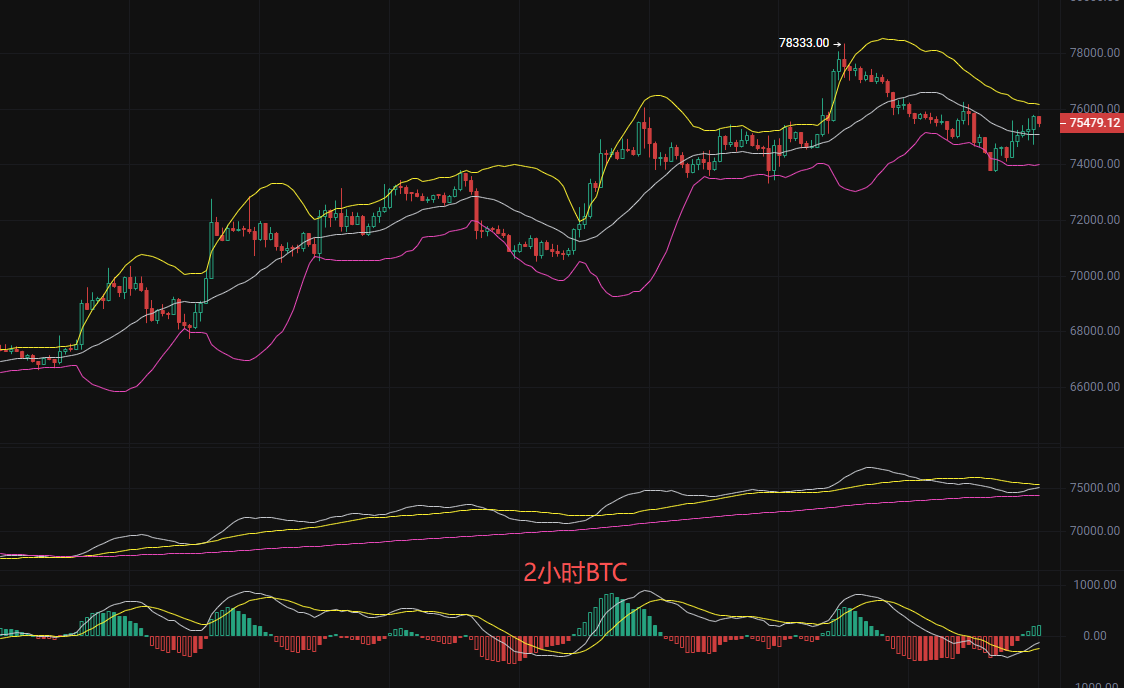This screenshot has width=1124, height=688.
Task: Select the candlestick at the 78333 peak
Action: tap(844, 62)
